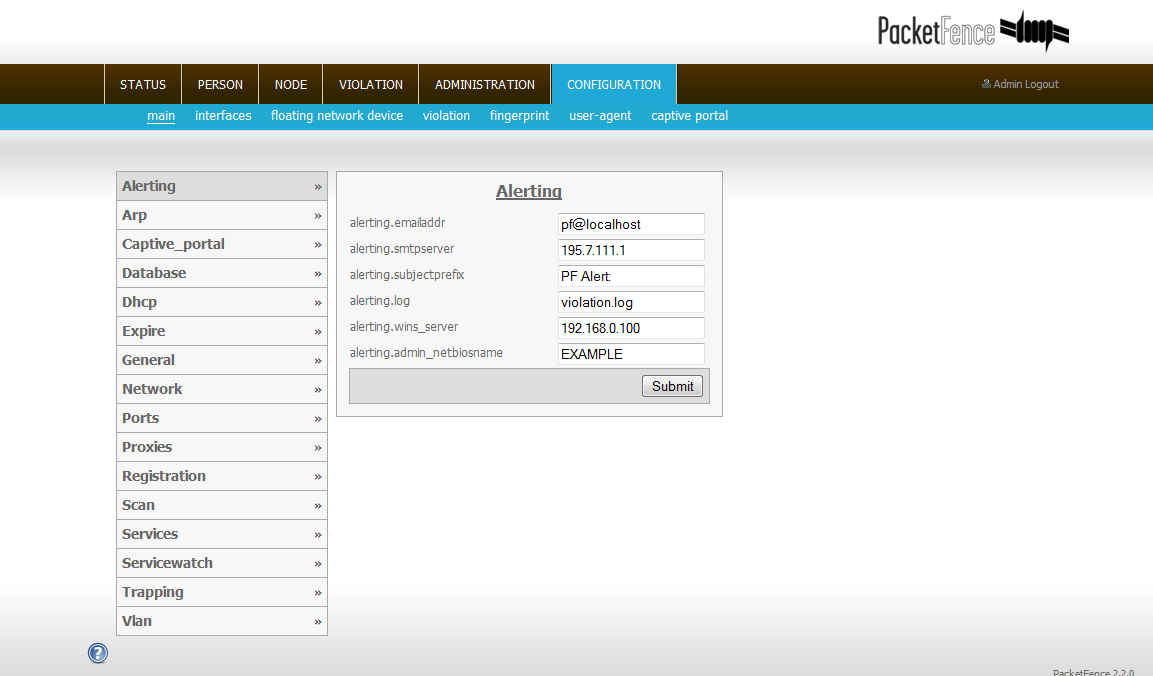Focus the alerting.smtpserver text box
The height and width of the screenshot is (676, 1153).
point(631,250)
